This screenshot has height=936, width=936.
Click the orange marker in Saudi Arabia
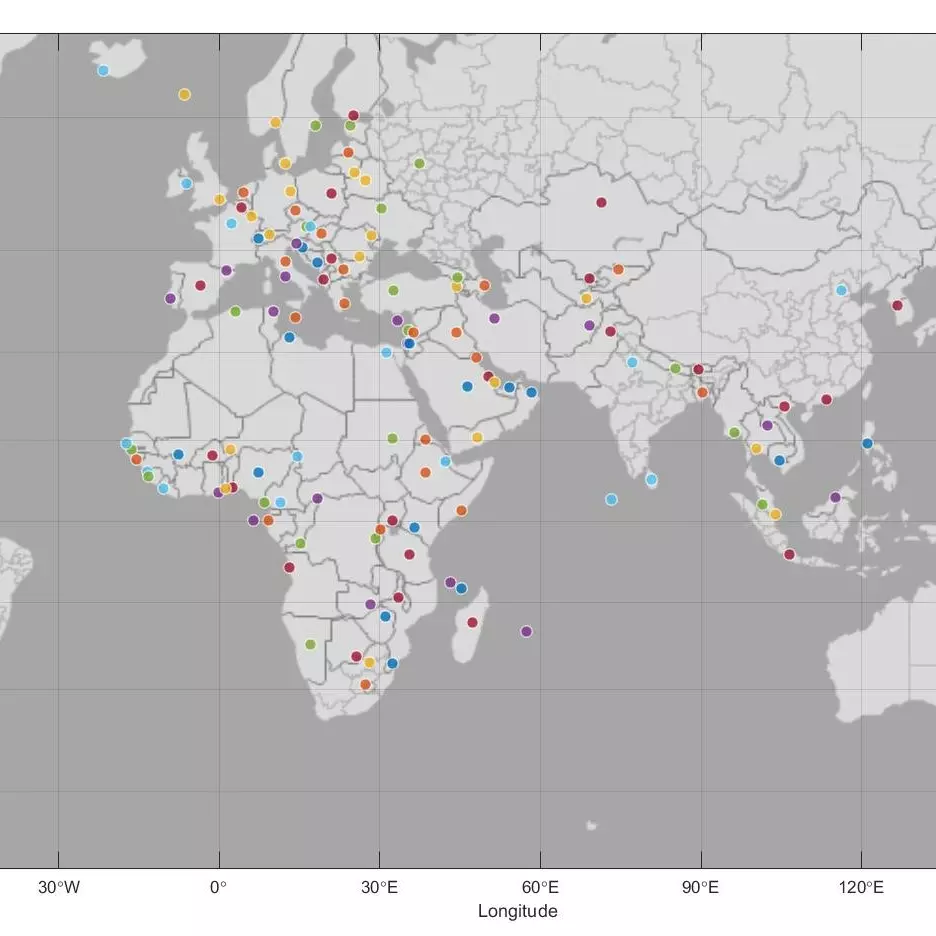pyautogui.click(x=476, y=358)
